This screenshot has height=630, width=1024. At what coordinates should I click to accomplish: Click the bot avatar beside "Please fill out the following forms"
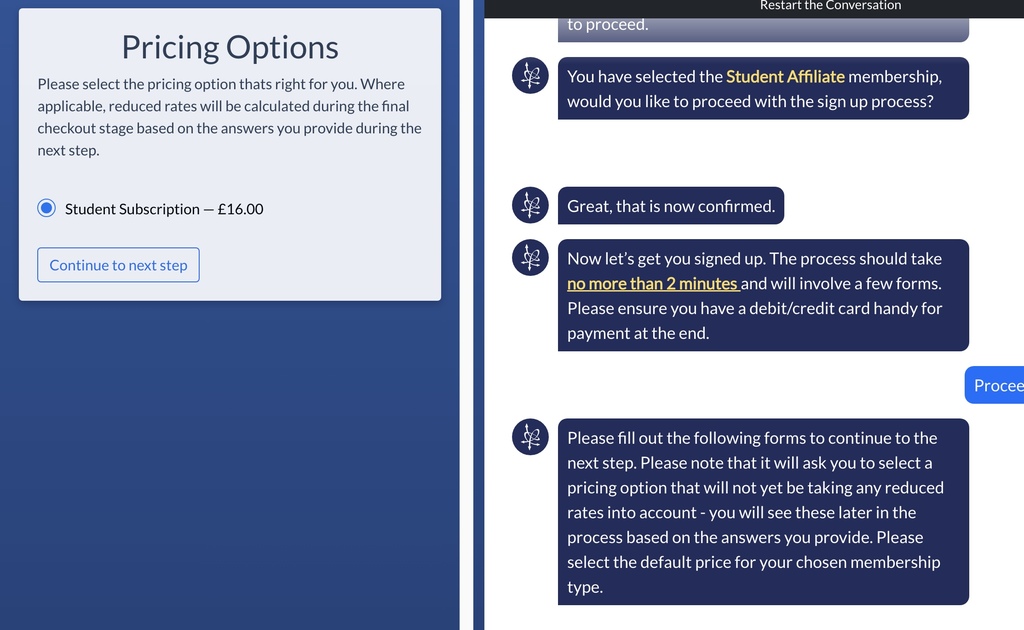click(x=530, y=437)
